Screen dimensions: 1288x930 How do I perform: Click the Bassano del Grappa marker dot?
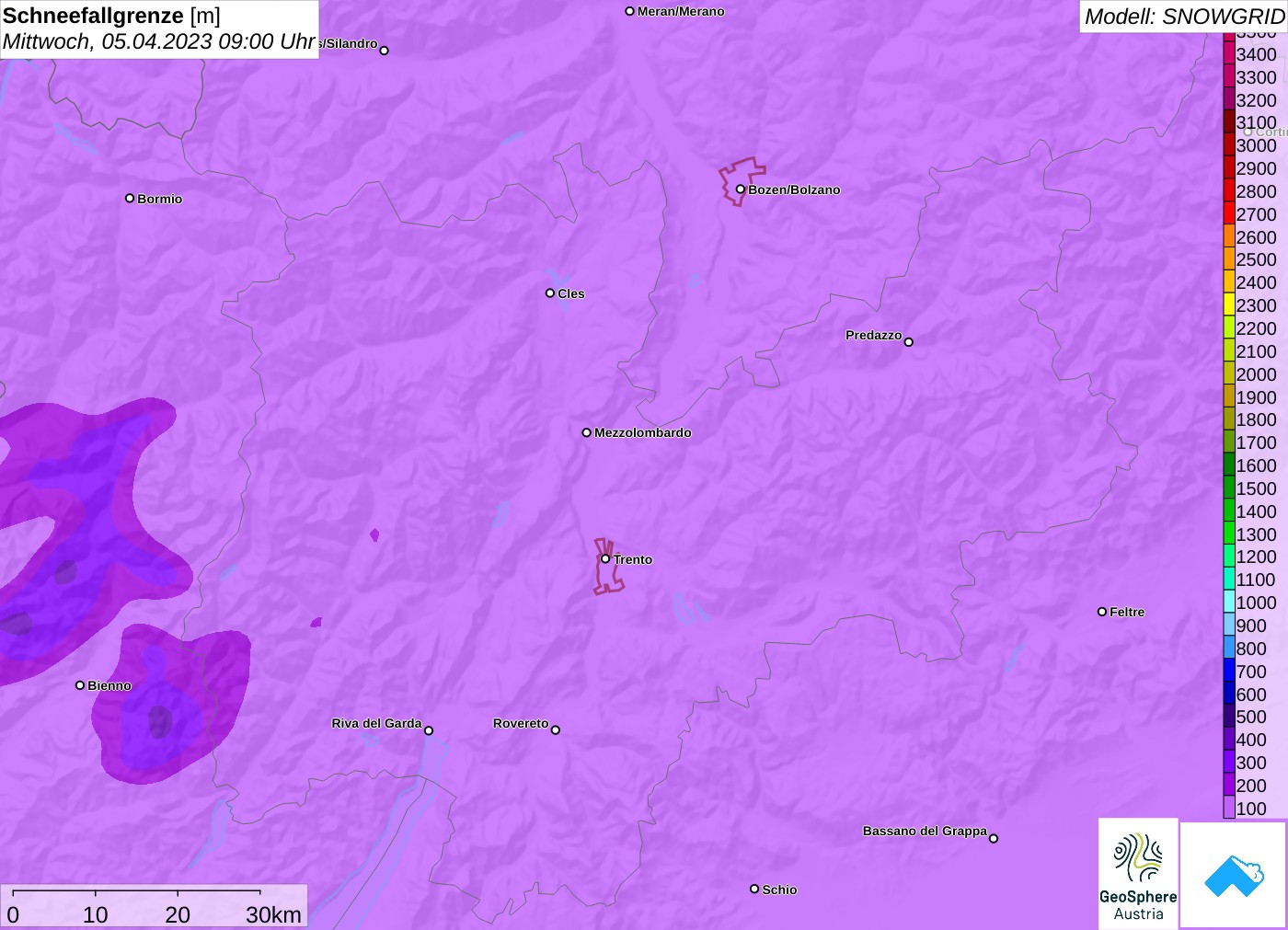[994, 838]
